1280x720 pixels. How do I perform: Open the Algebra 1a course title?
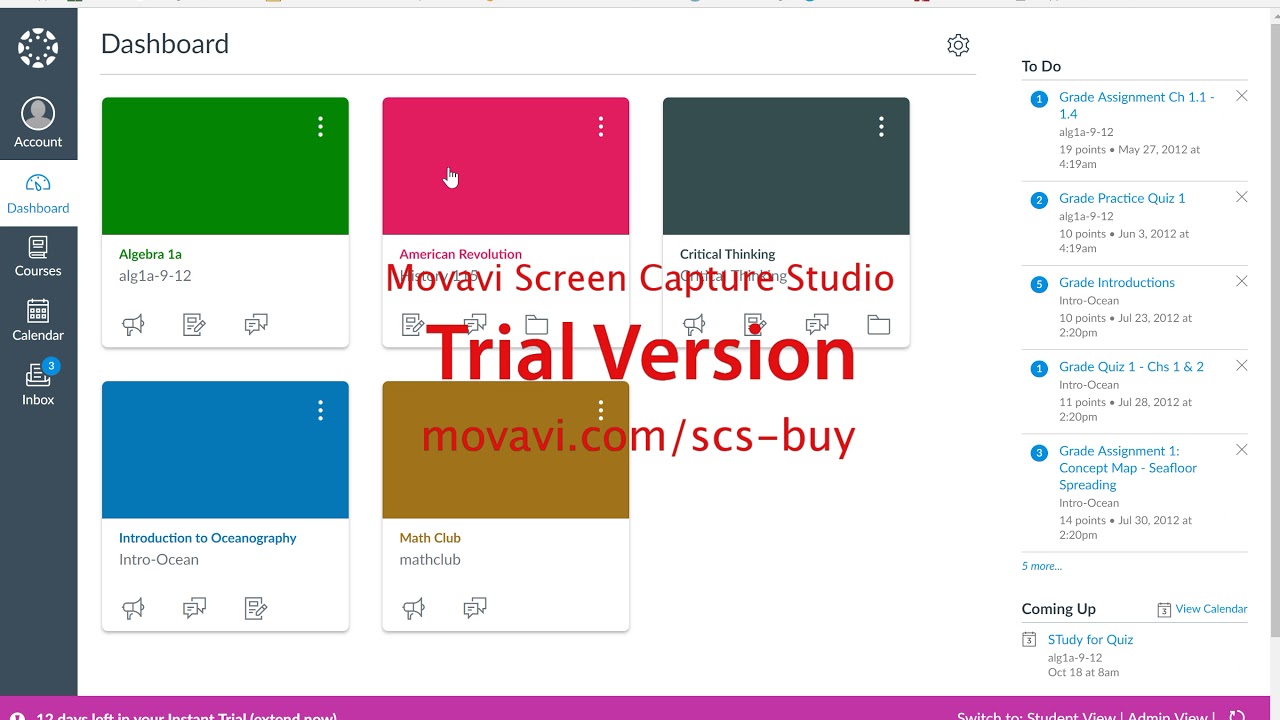click(x=150, y=254)
